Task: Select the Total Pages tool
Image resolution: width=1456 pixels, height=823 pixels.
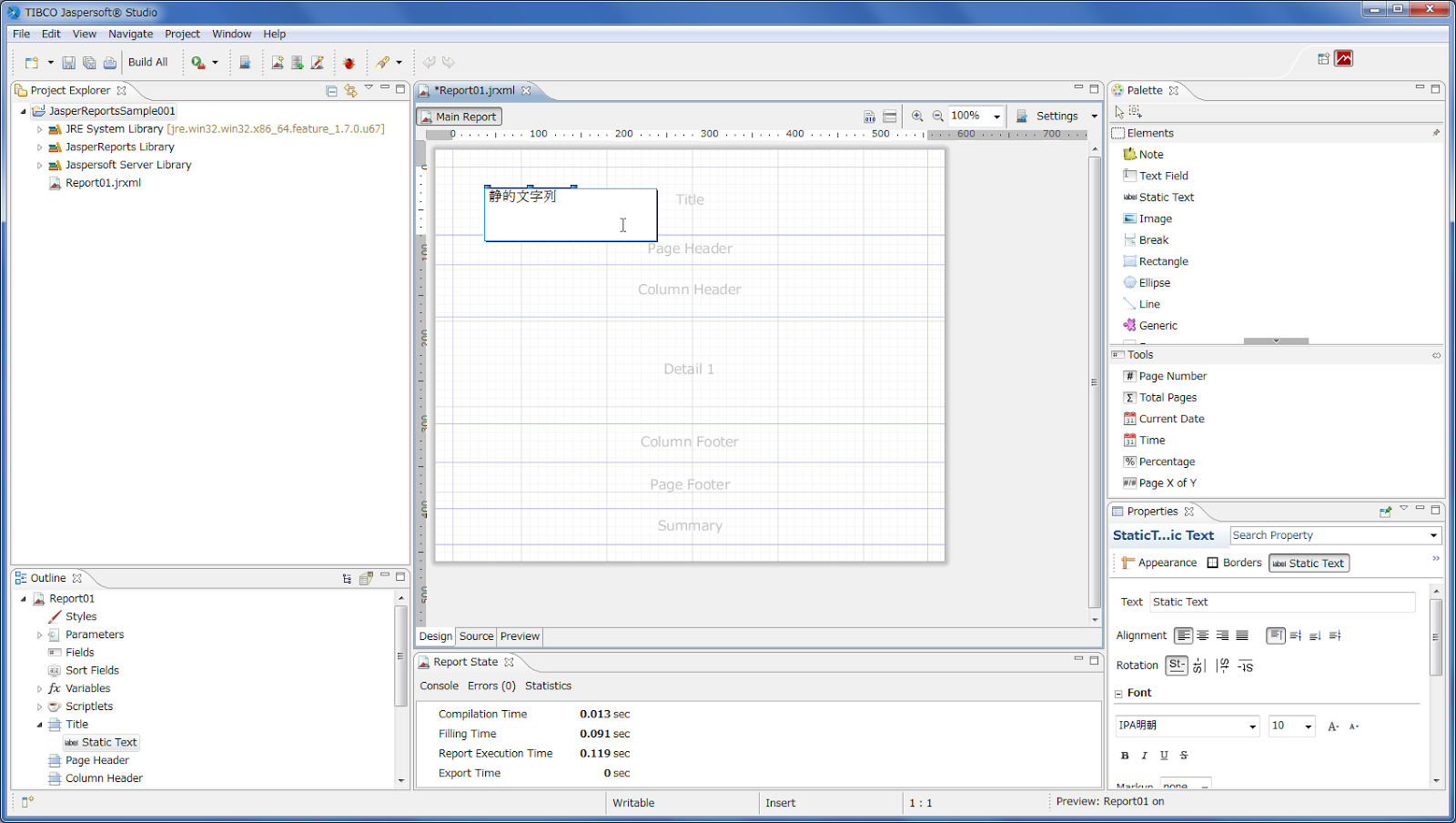Action: click(x=1160, y=397)
